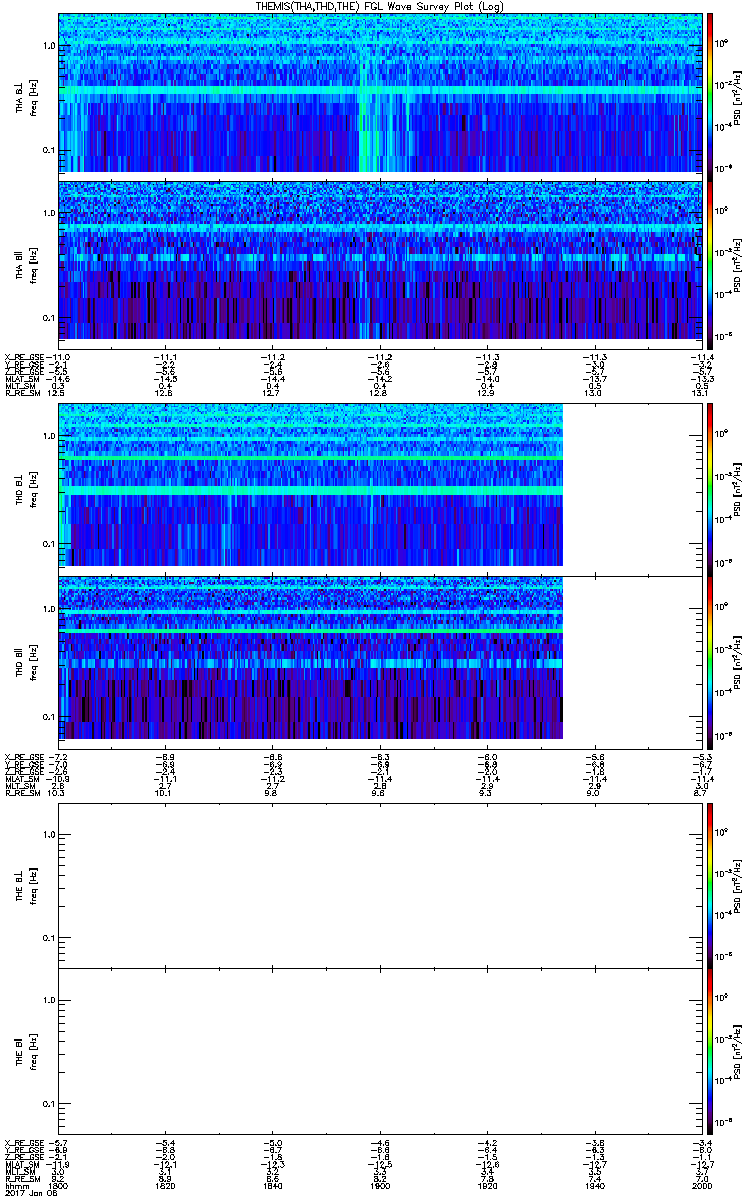
Task: Click the 1900 time tick label
Action: coord(379,1186)
